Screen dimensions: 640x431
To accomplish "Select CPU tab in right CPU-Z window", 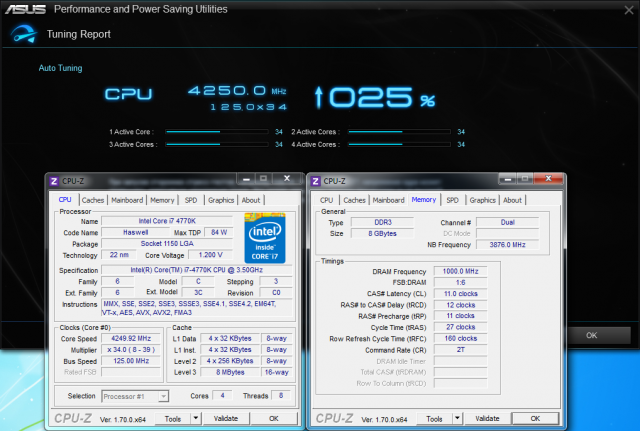I will pos(326,200).
